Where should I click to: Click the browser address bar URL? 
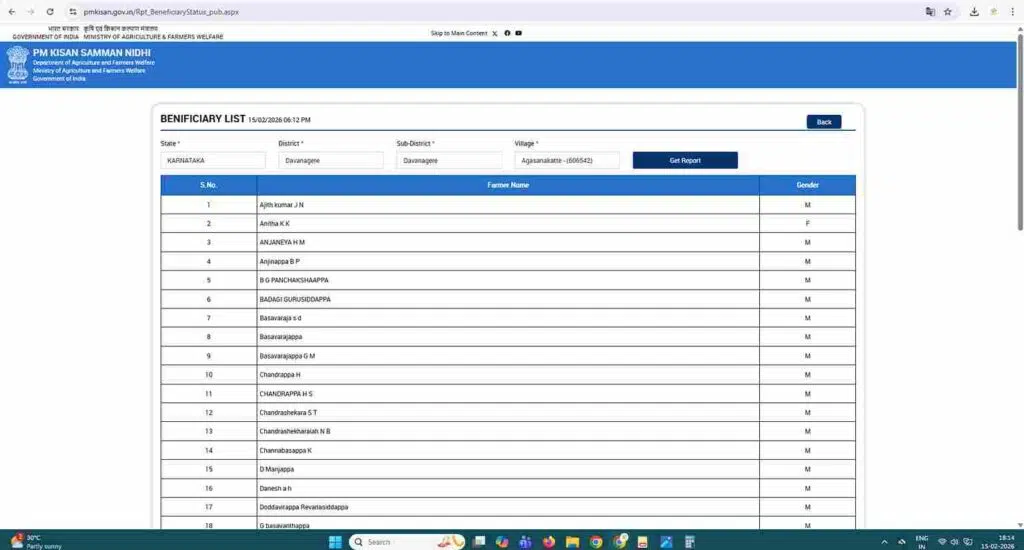pos(161,12)
